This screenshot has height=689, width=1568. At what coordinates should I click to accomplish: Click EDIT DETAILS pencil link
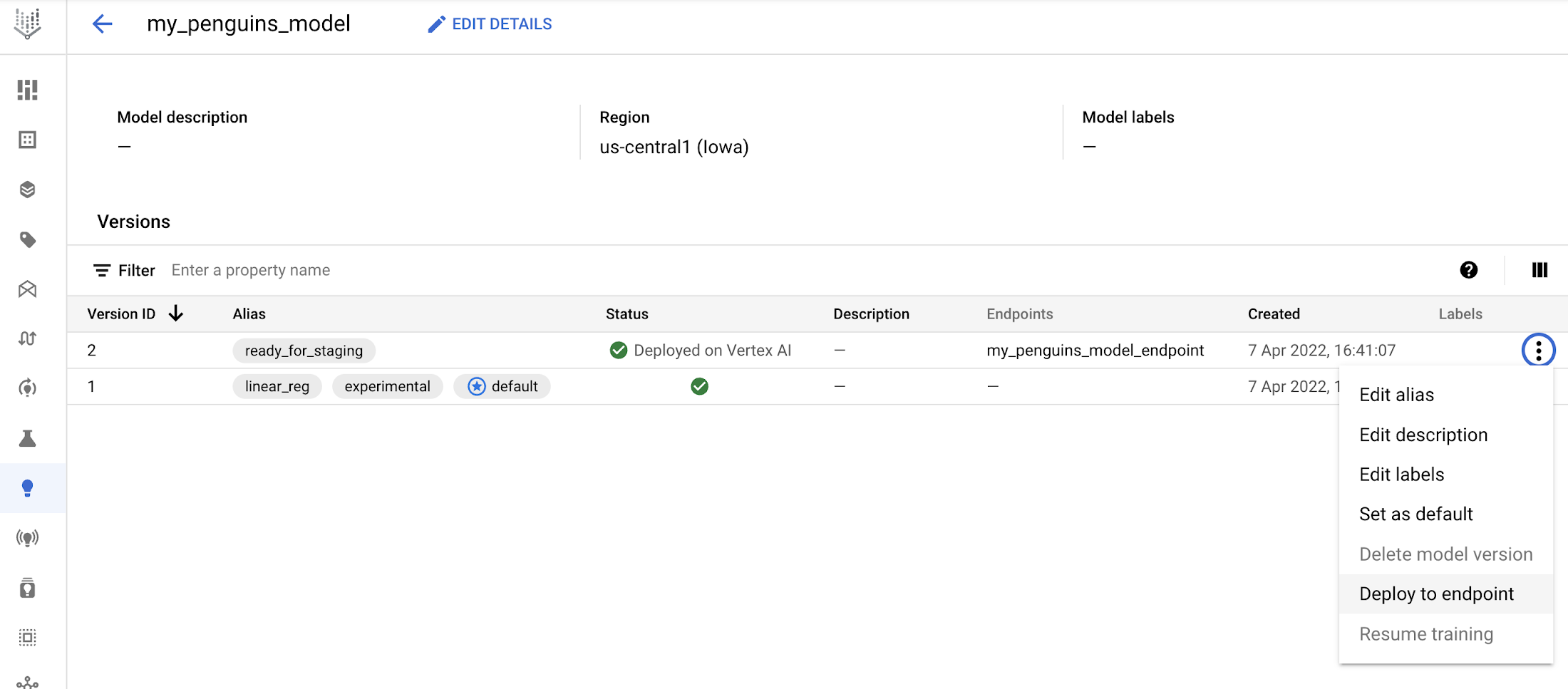pos(490,24)
